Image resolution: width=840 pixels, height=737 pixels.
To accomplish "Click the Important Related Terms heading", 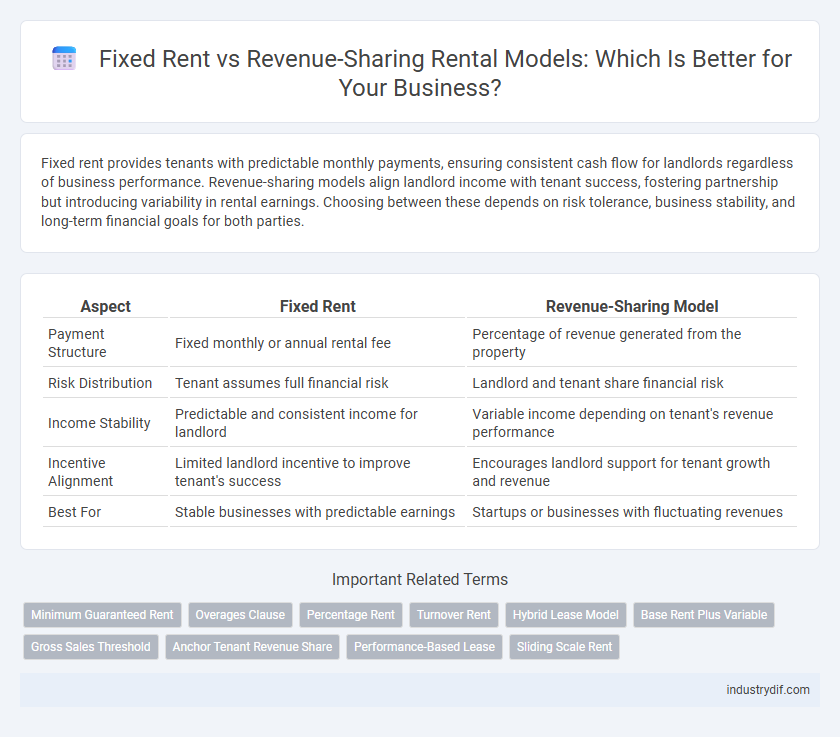I will 420,580.
